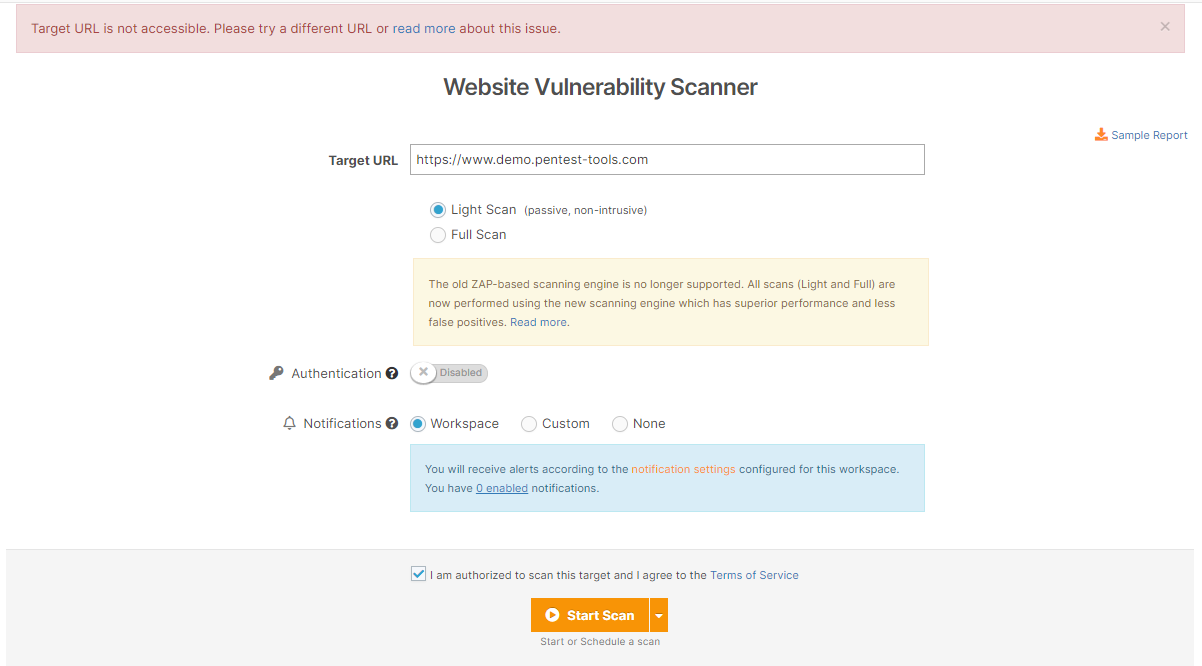The width and height of the screenshot is (1202, 666).
Task: Uncheck the scan authorization checkbox
Action: click(418, 573)
